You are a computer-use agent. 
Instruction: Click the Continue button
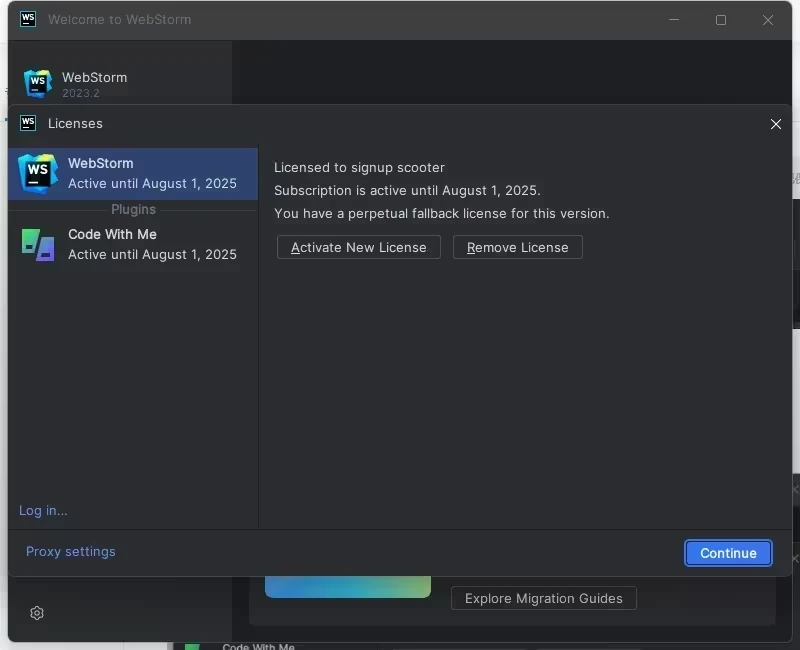click(728, 553)
